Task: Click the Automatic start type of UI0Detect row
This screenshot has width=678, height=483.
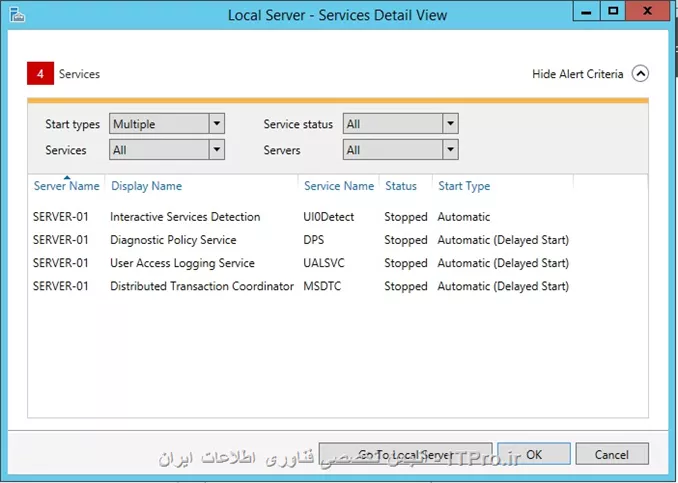Action: coord(464,217)
